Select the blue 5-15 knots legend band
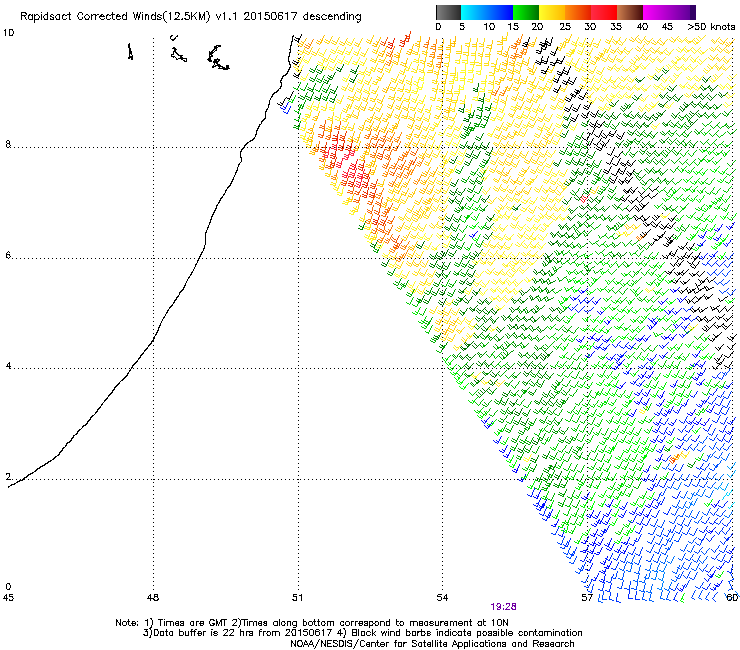The width and height of the screenshot is (740, 650). (487, 12)
